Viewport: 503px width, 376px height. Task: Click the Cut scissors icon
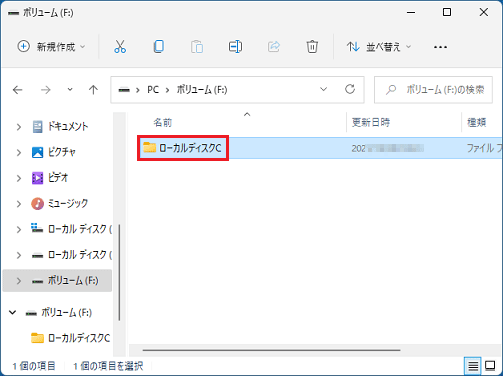[120, 47]
